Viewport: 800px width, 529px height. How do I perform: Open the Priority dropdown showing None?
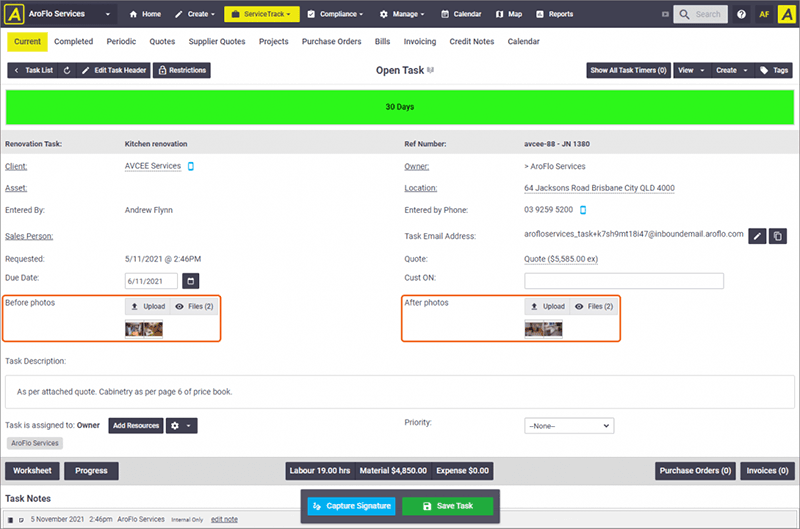pos(569,426)
